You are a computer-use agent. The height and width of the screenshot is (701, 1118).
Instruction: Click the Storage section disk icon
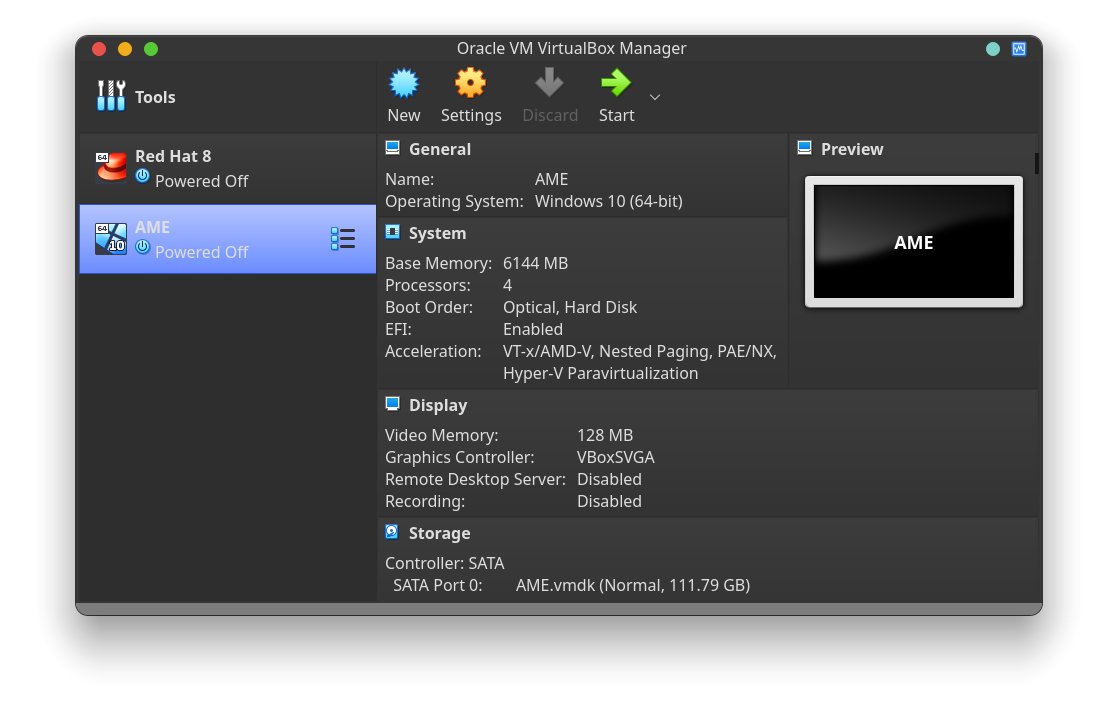click(392, 532)
